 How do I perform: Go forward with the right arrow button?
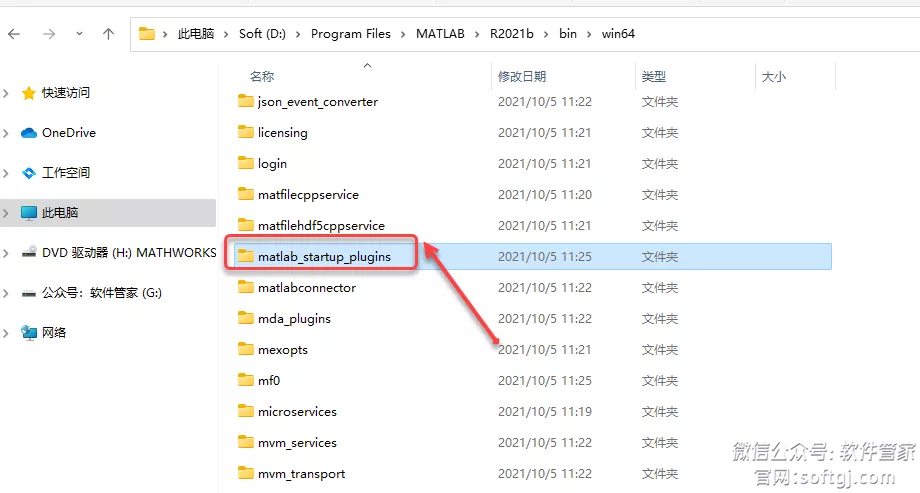pyautogui.click(x=49, y=34)
